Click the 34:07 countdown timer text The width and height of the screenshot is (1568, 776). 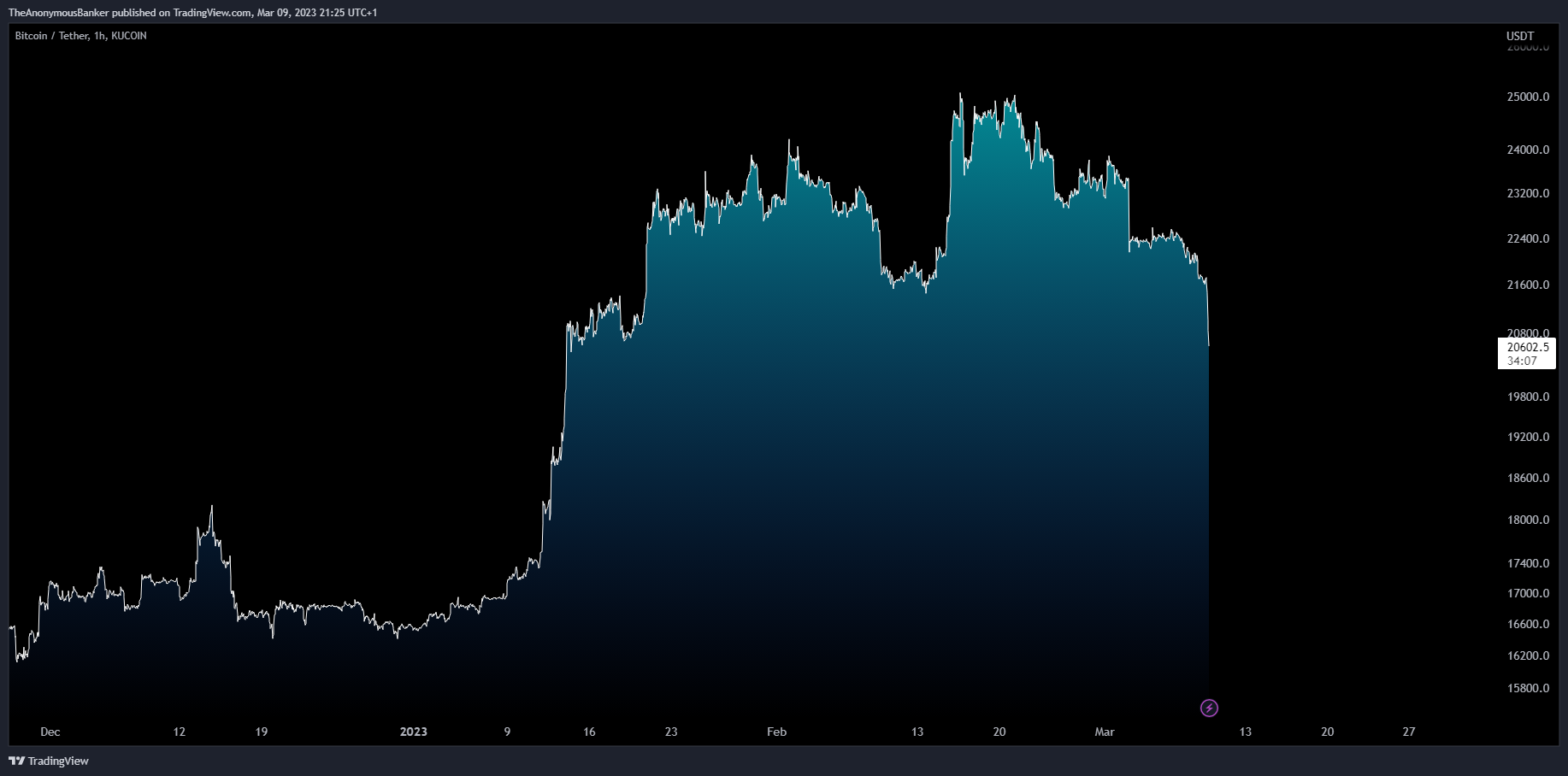1522,361
